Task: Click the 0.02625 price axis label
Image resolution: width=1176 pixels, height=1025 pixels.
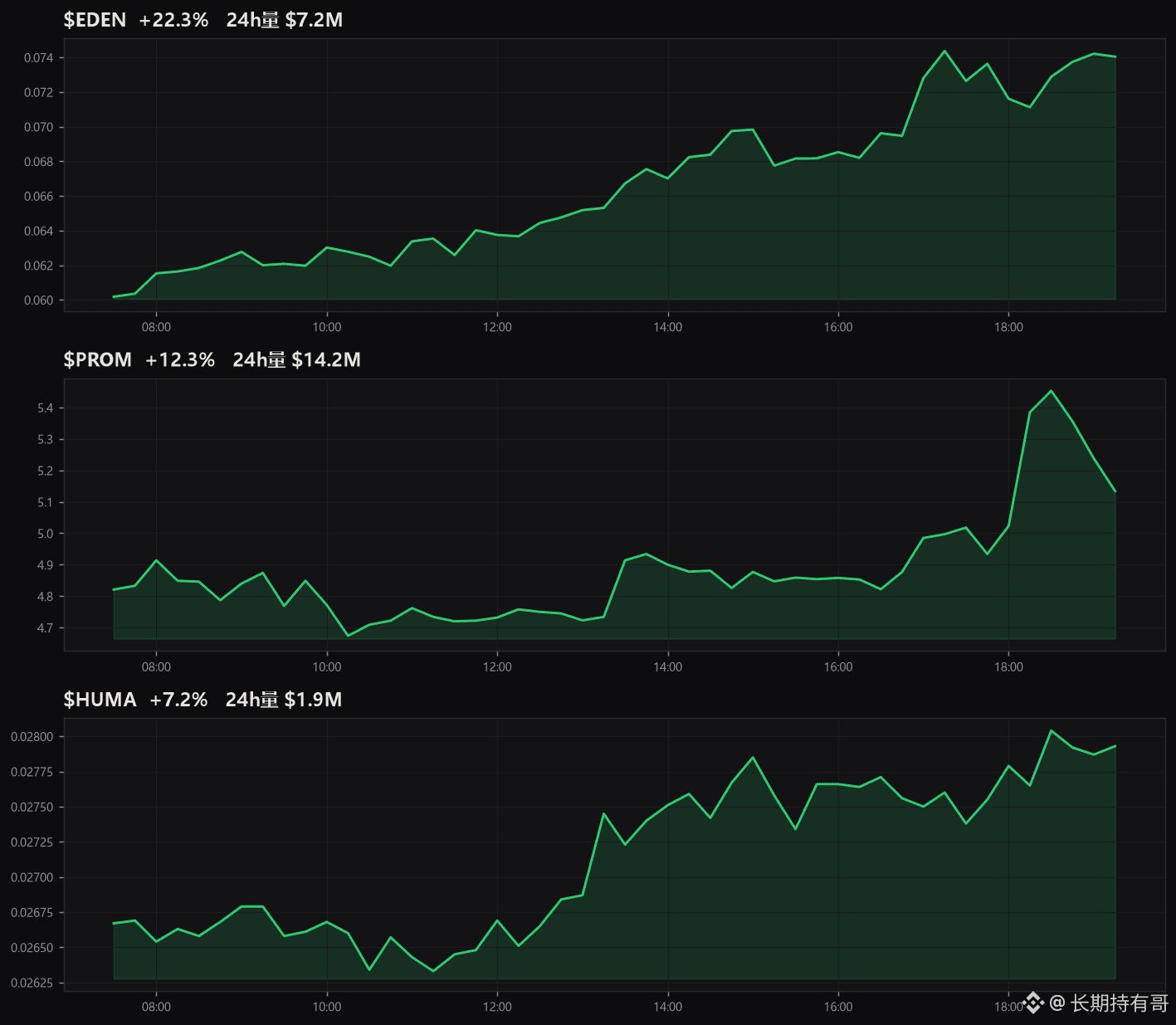Action: click(32, 983)
